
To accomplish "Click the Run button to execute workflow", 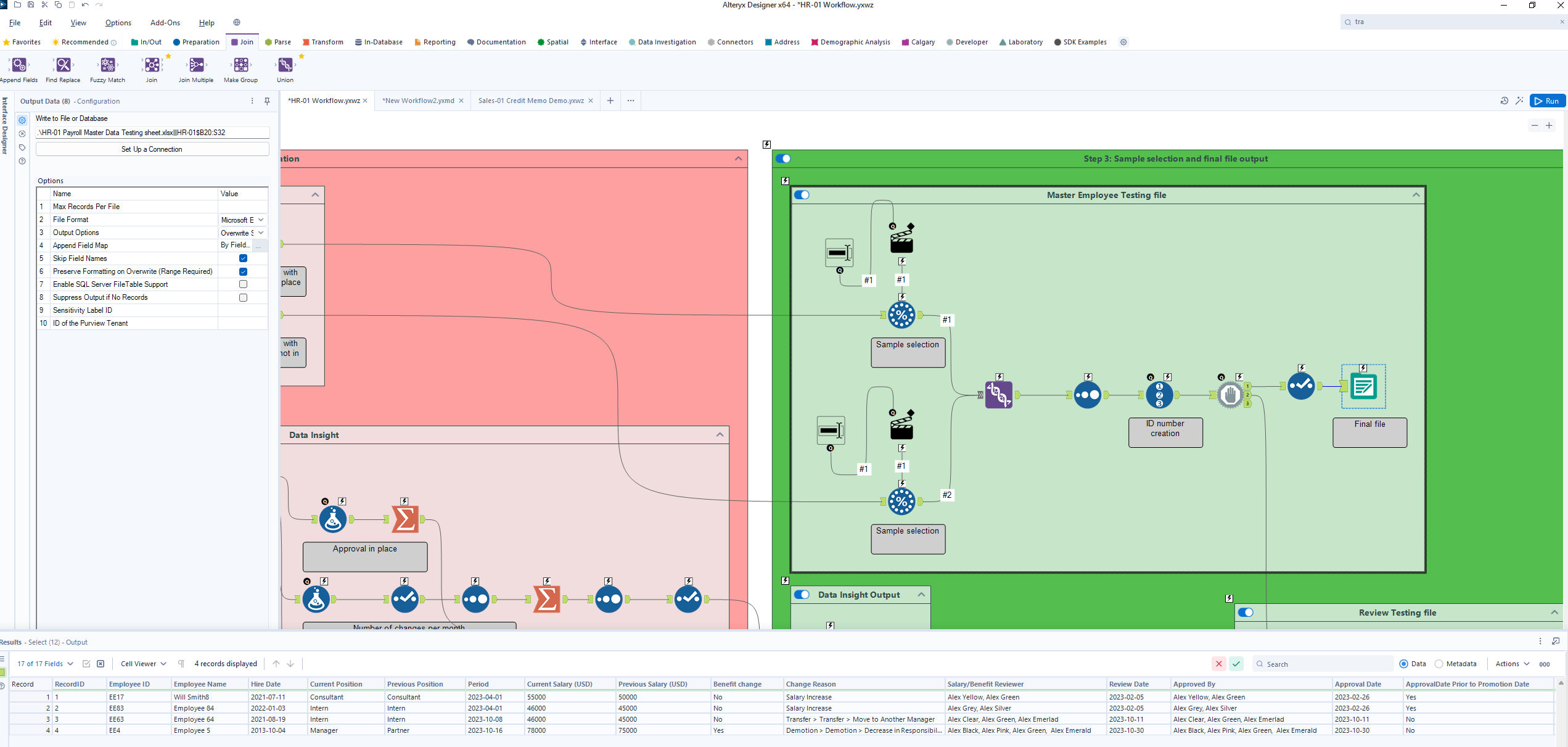I will pos(1548,100).
